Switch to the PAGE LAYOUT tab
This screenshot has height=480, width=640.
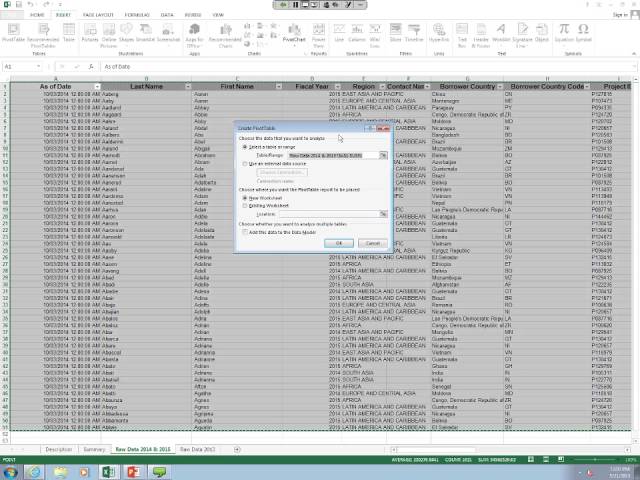click(98, 15)
